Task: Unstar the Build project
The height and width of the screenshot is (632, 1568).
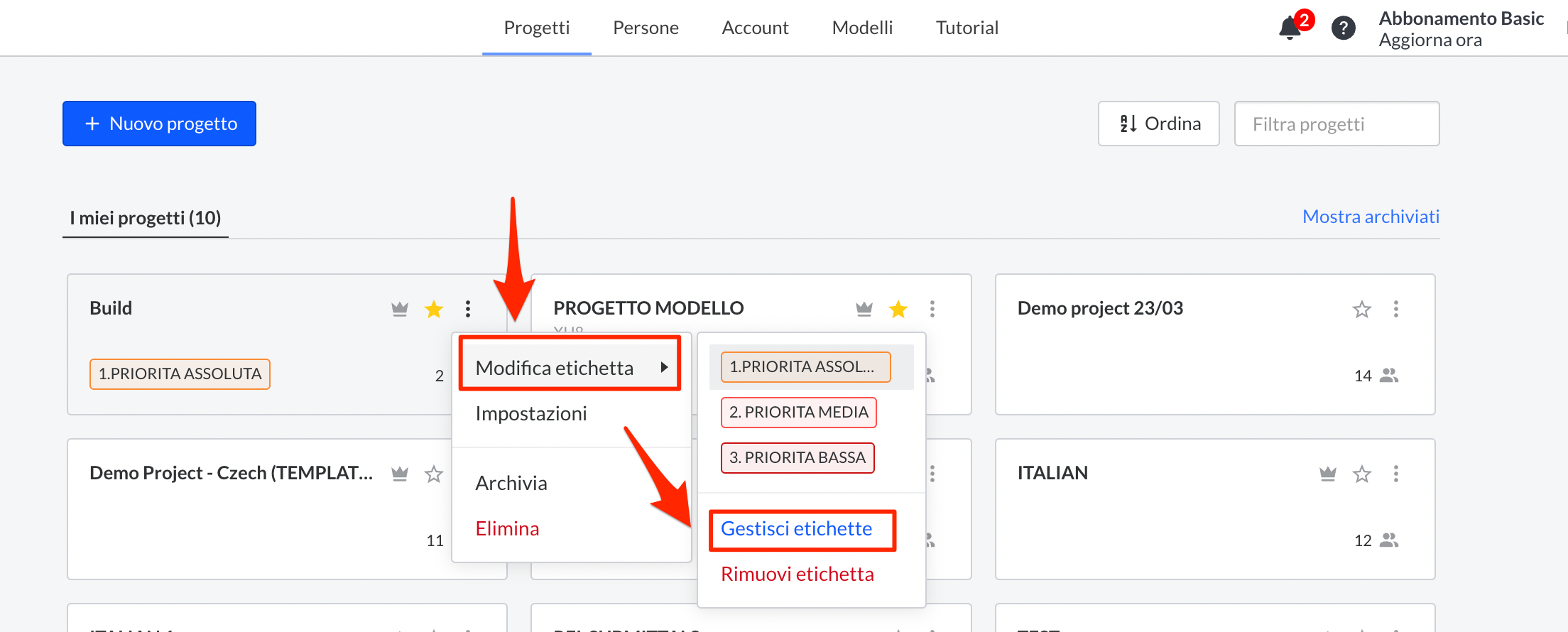Action: point(433,309)
